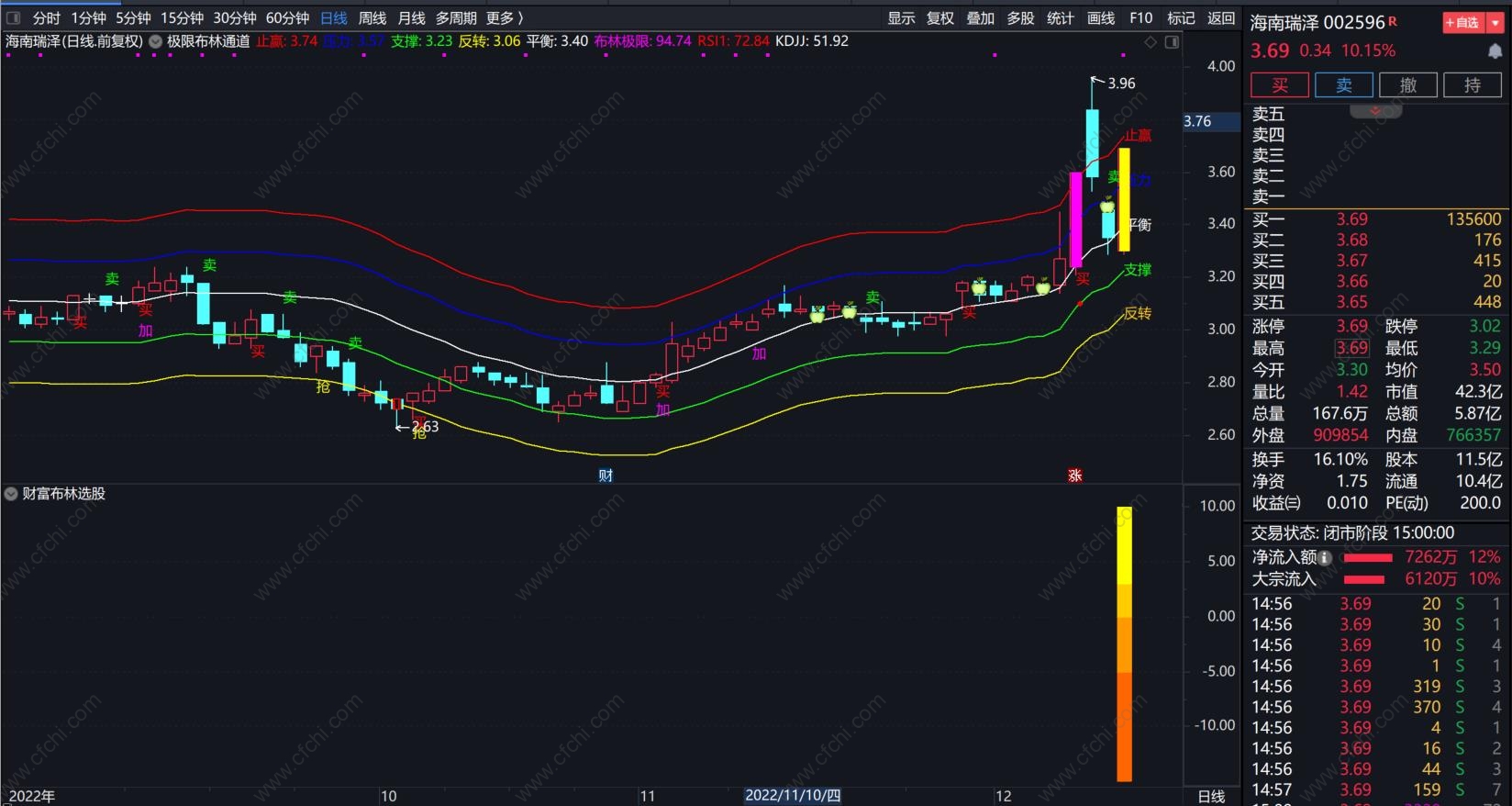
Task: Click 买二 price 3.68
Action: pos(1351,241)
